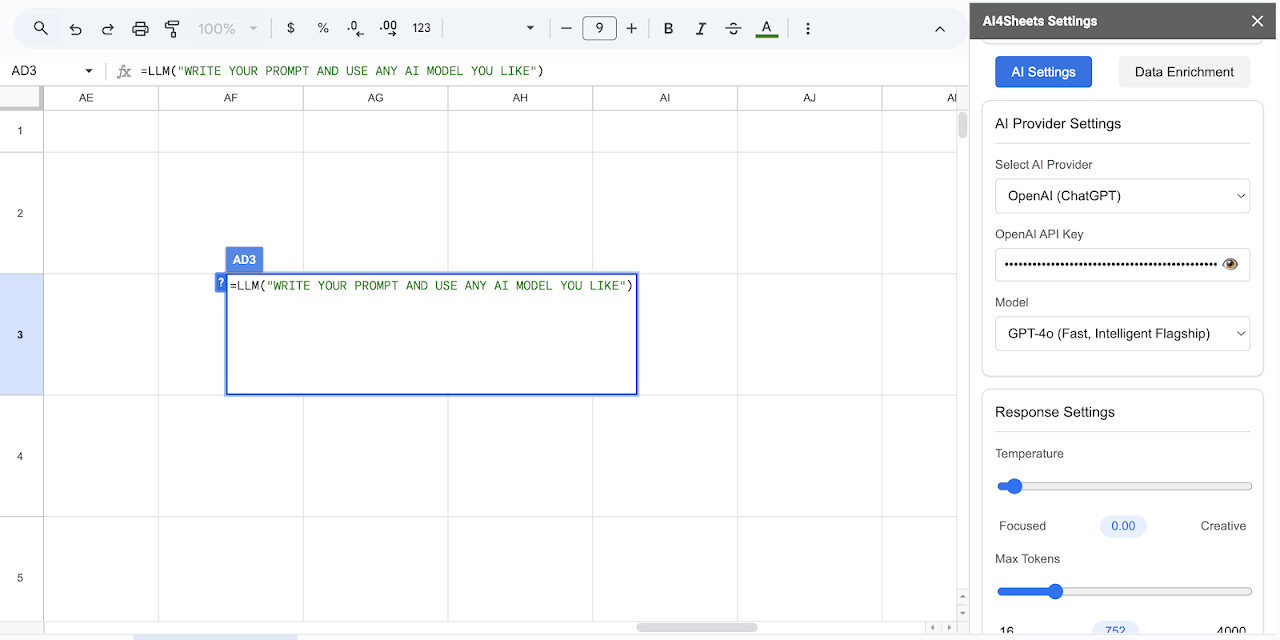Viewport: 1280px width, 640px height.
Task: Click the select-all corner box
Action: click(x=21, y=98)
